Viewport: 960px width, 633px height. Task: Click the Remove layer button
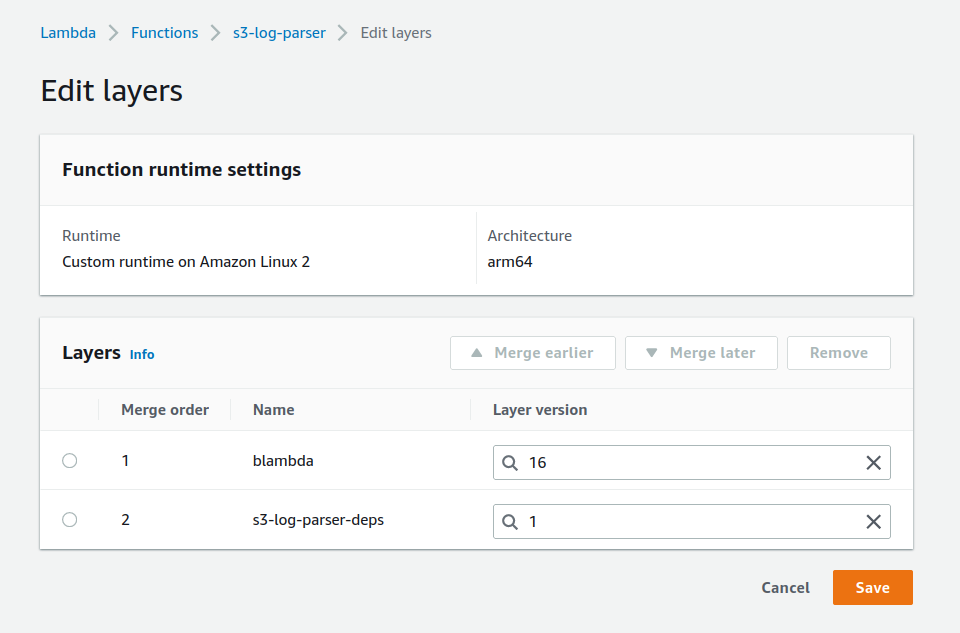click(838, 353)
